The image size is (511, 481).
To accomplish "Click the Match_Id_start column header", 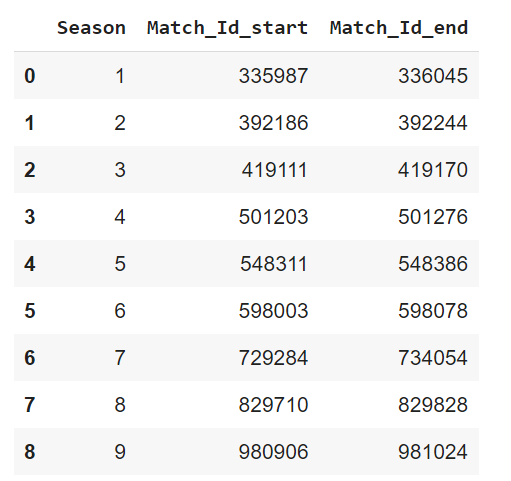I will (228, 28).
